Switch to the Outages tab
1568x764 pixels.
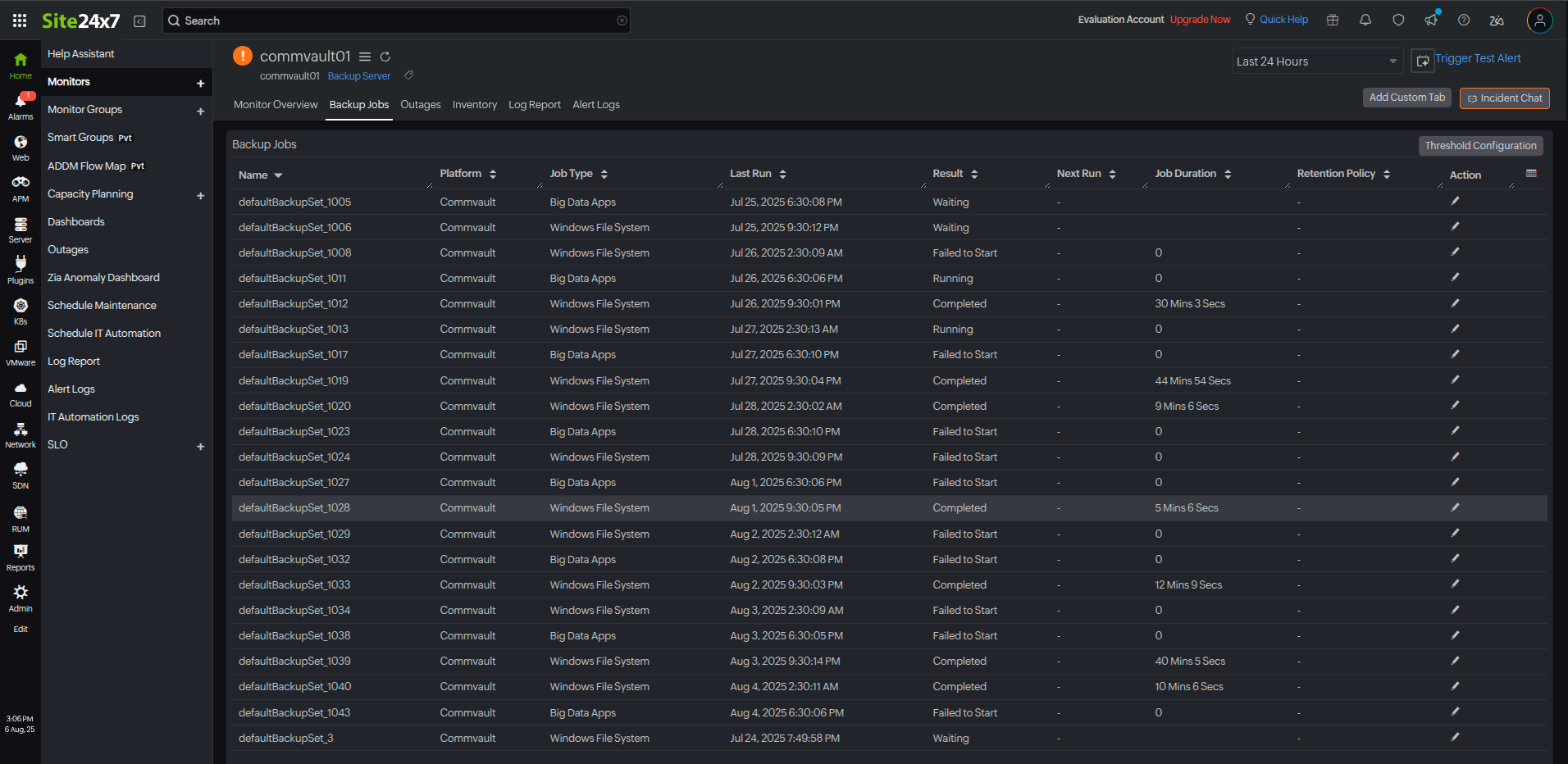pyautogui.click(x=420, y=105)
